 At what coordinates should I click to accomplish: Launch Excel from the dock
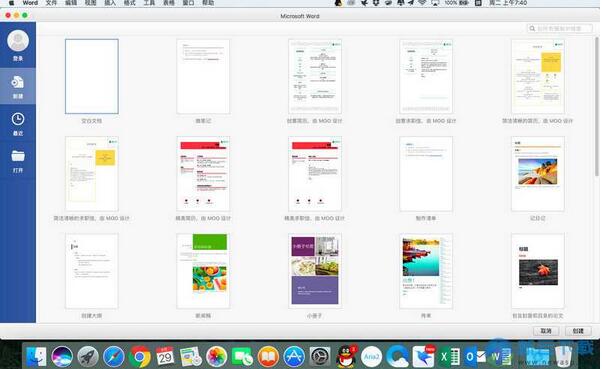tap(449, 357)
